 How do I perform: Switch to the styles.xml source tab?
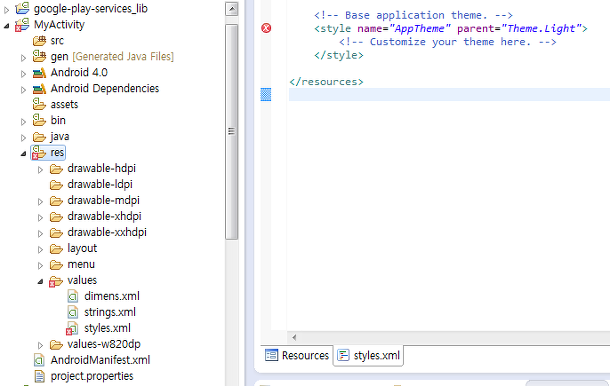pos(368,355)
